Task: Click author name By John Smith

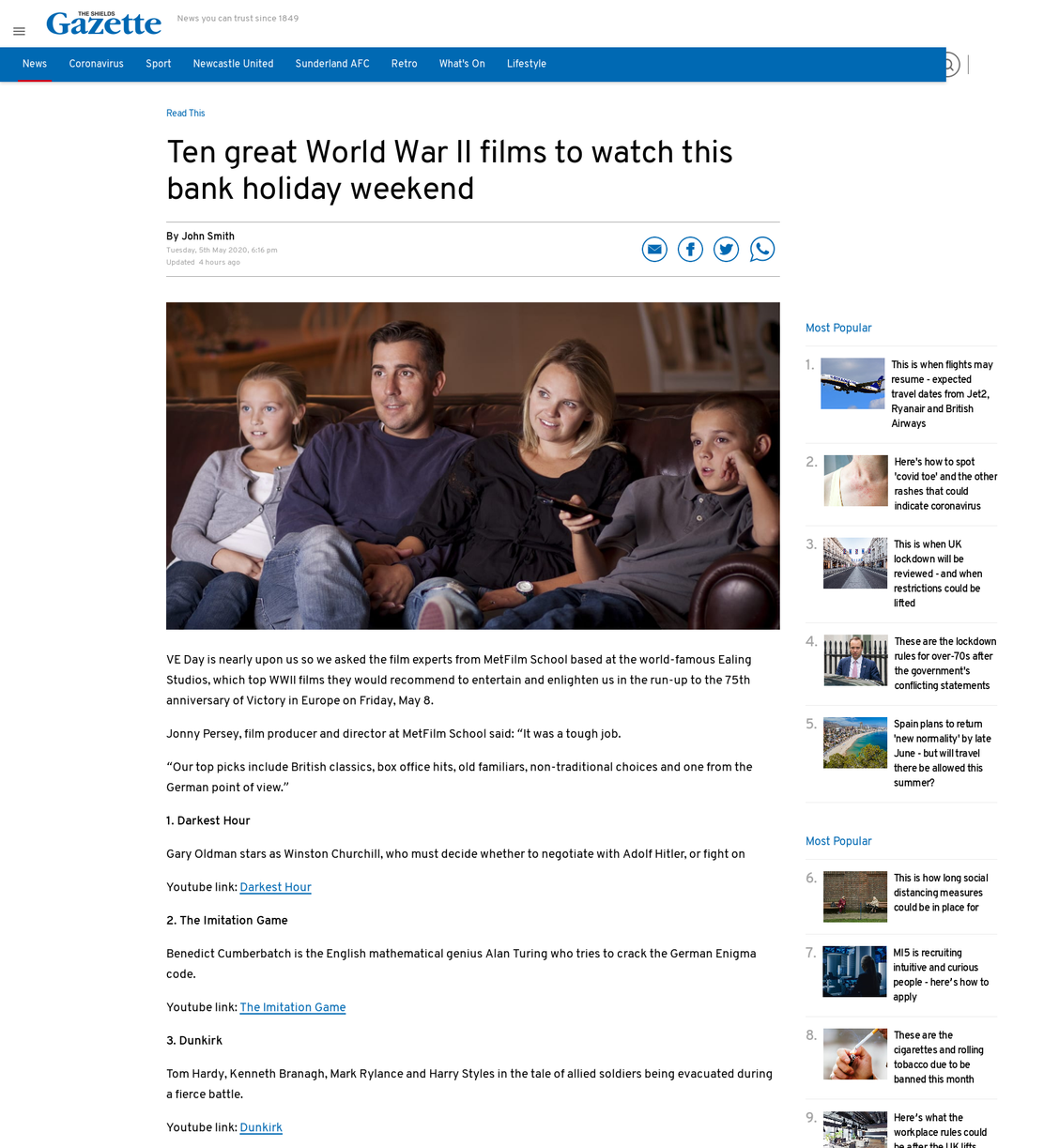Action: coord(200,237)
